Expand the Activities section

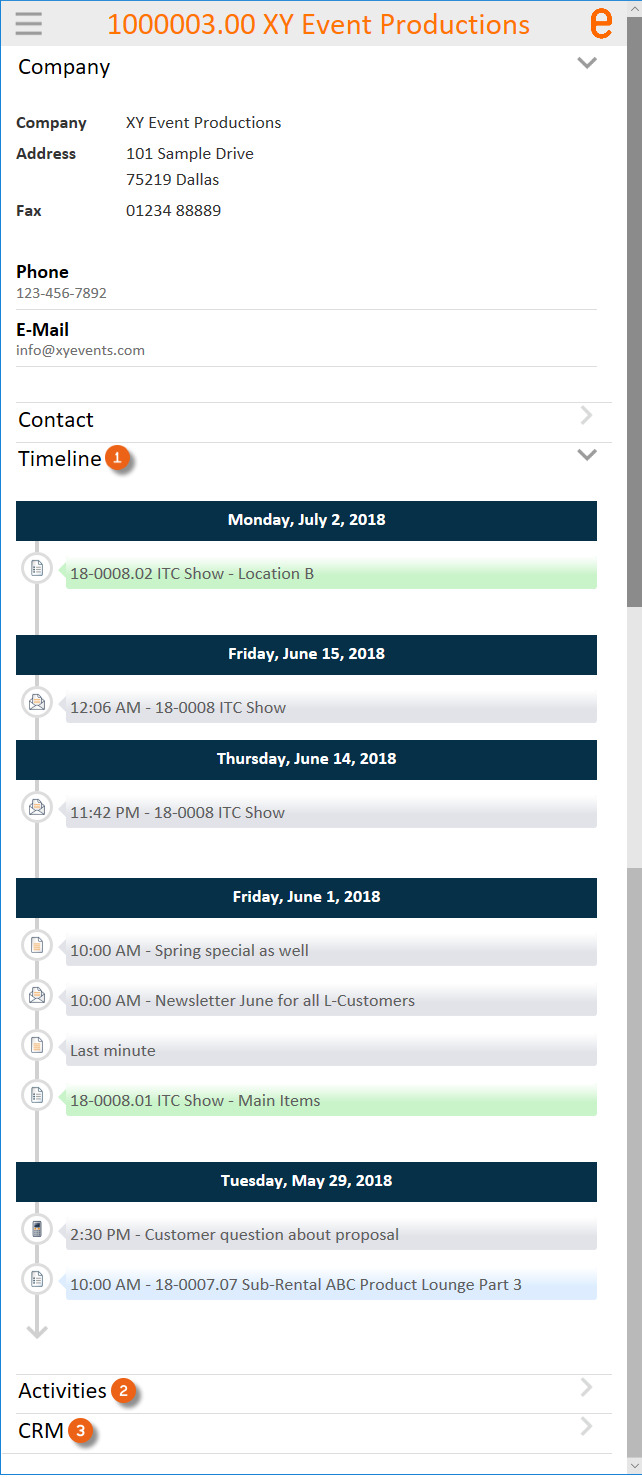[x=587, y=1387]
